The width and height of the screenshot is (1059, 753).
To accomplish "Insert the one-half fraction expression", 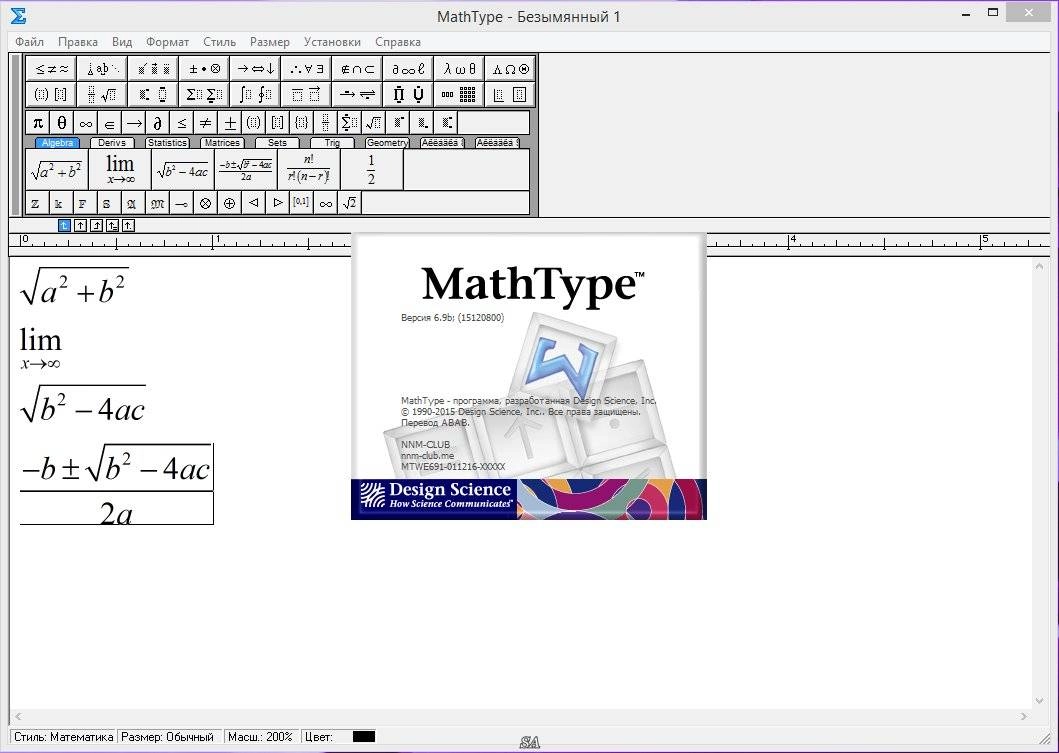I will tap(371, 170).
